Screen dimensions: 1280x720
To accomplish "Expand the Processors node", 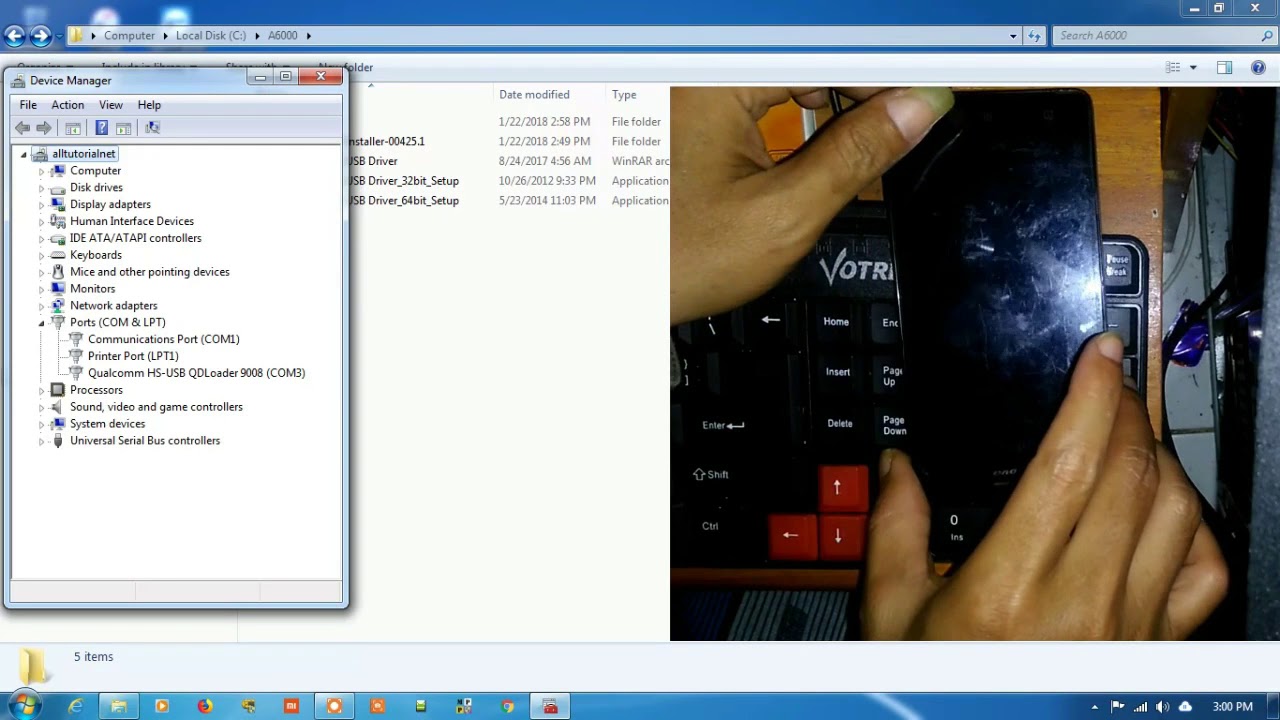I will (x=42, y=391).
